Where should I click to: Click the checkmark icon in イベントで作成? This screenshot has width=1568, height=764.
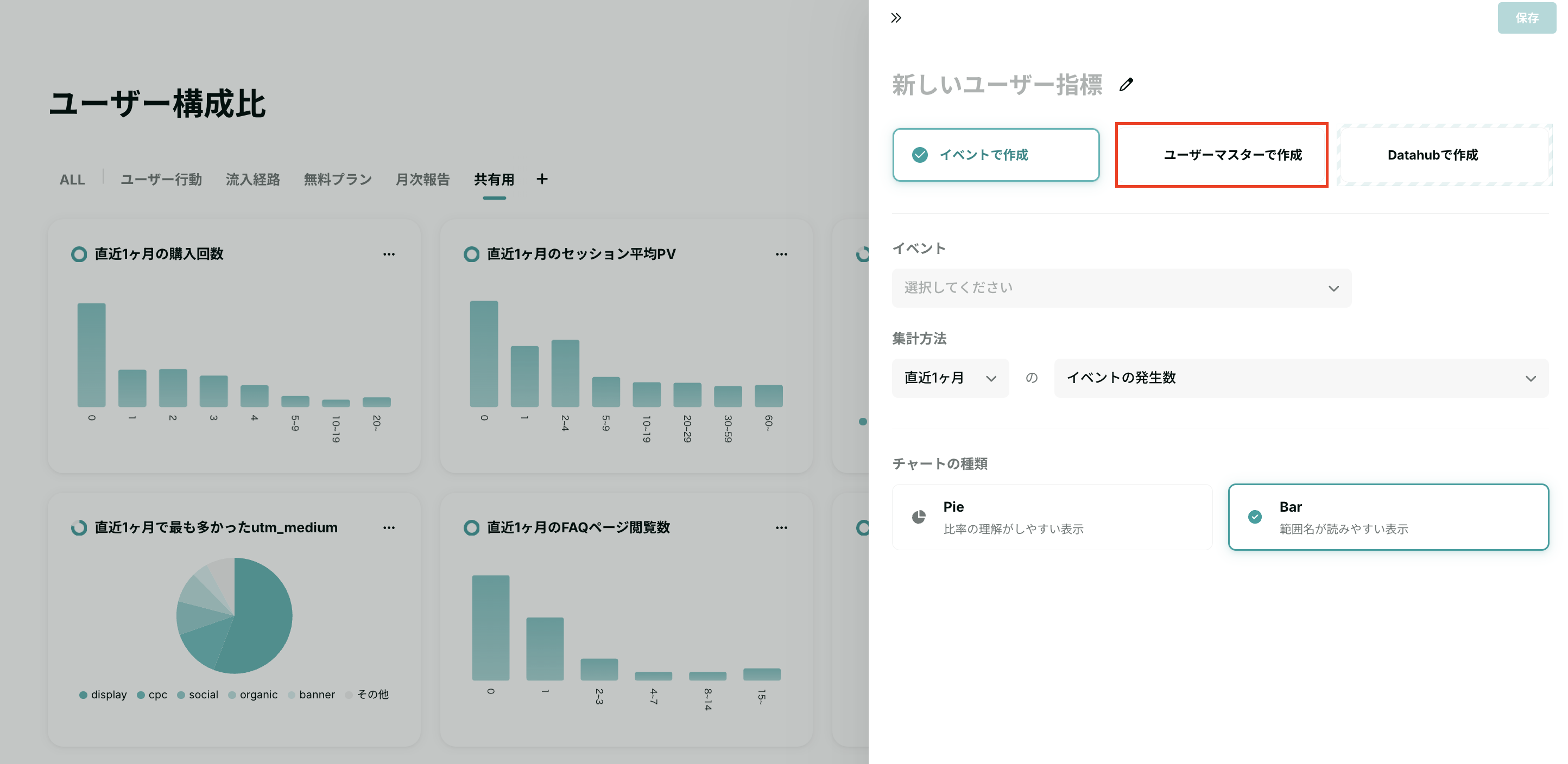click(x=920, y=155)
